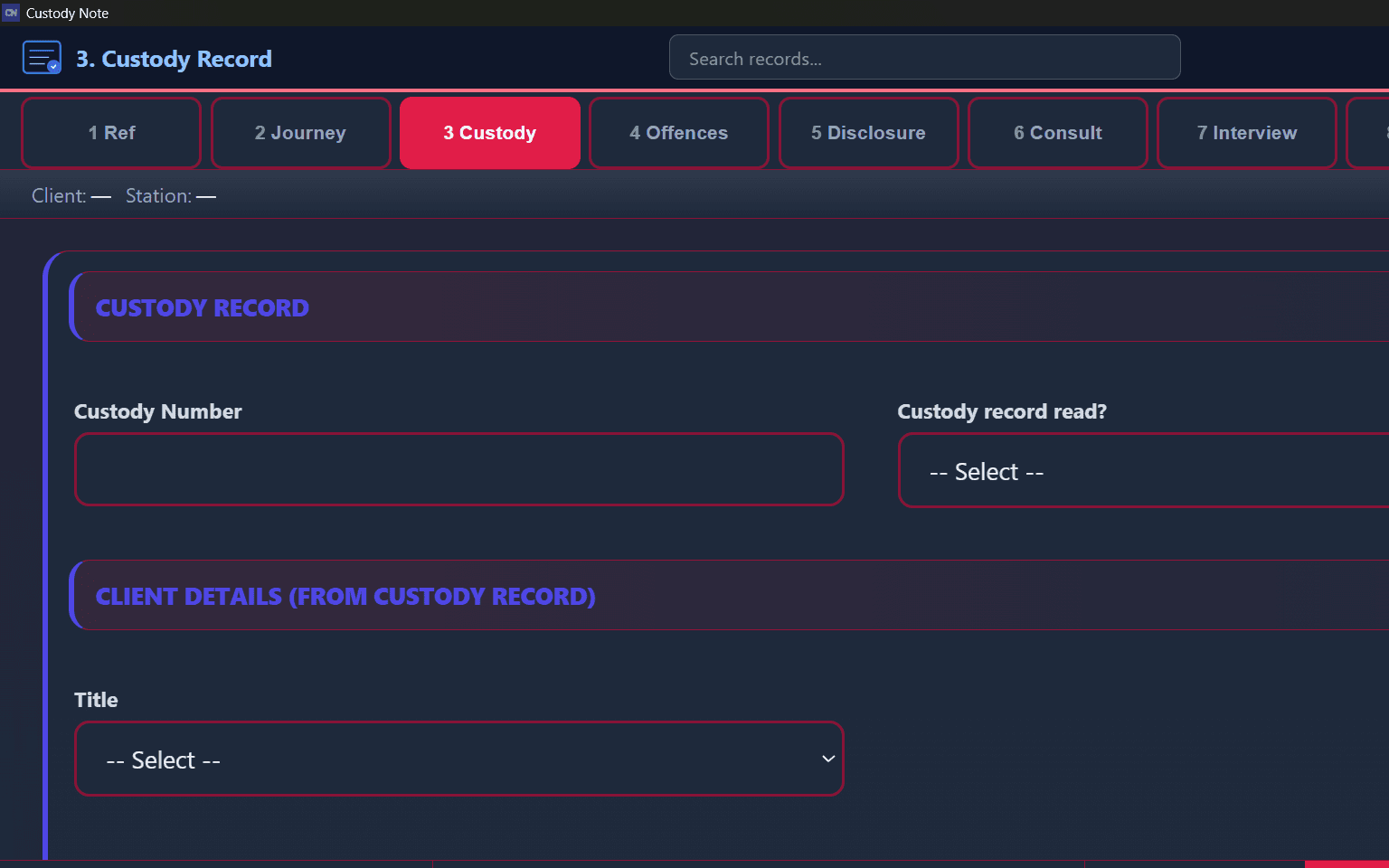
Task: Select the active 3 Custody tab
Action: tap(489, 133)
